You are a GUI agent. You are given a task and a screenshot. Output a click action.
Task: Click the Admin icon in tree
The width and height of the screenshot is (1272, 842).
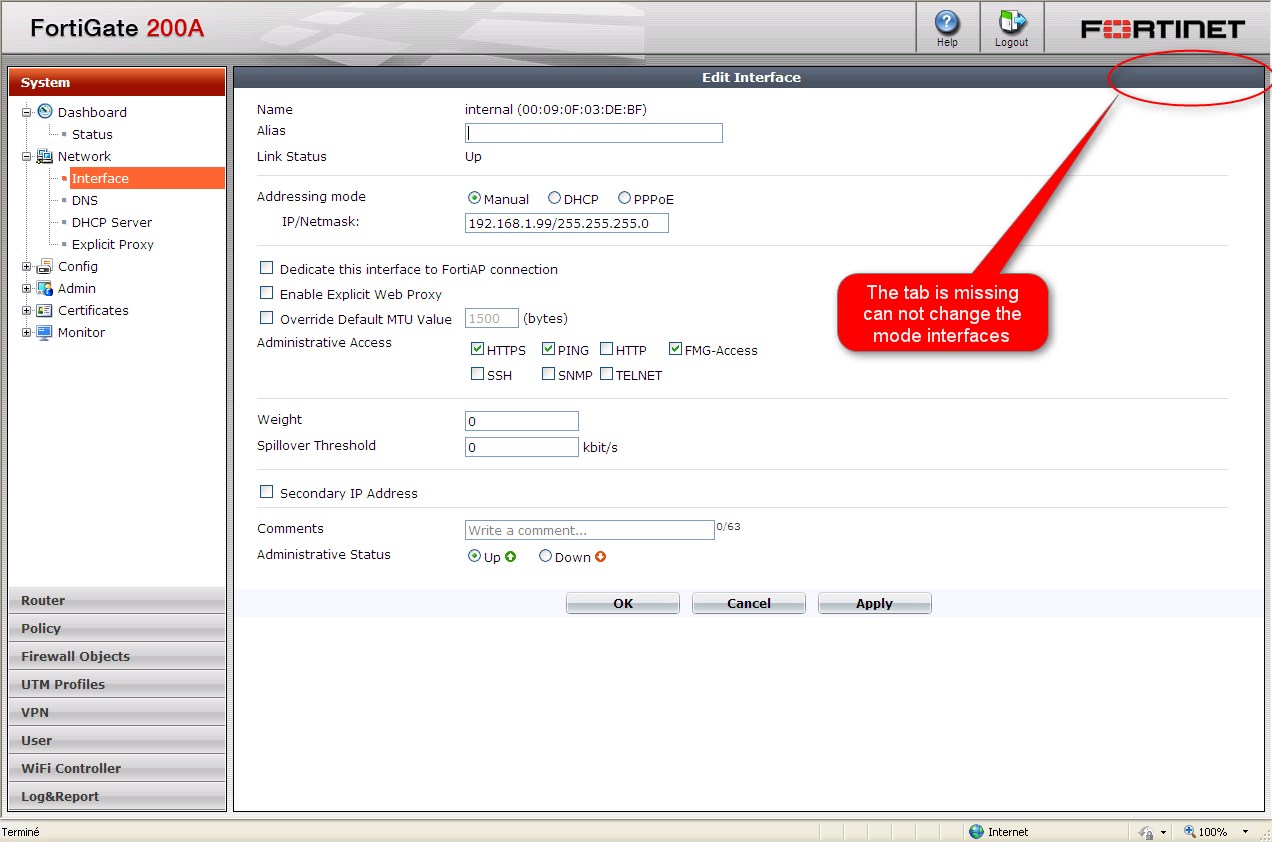click(x=45, y=288)
